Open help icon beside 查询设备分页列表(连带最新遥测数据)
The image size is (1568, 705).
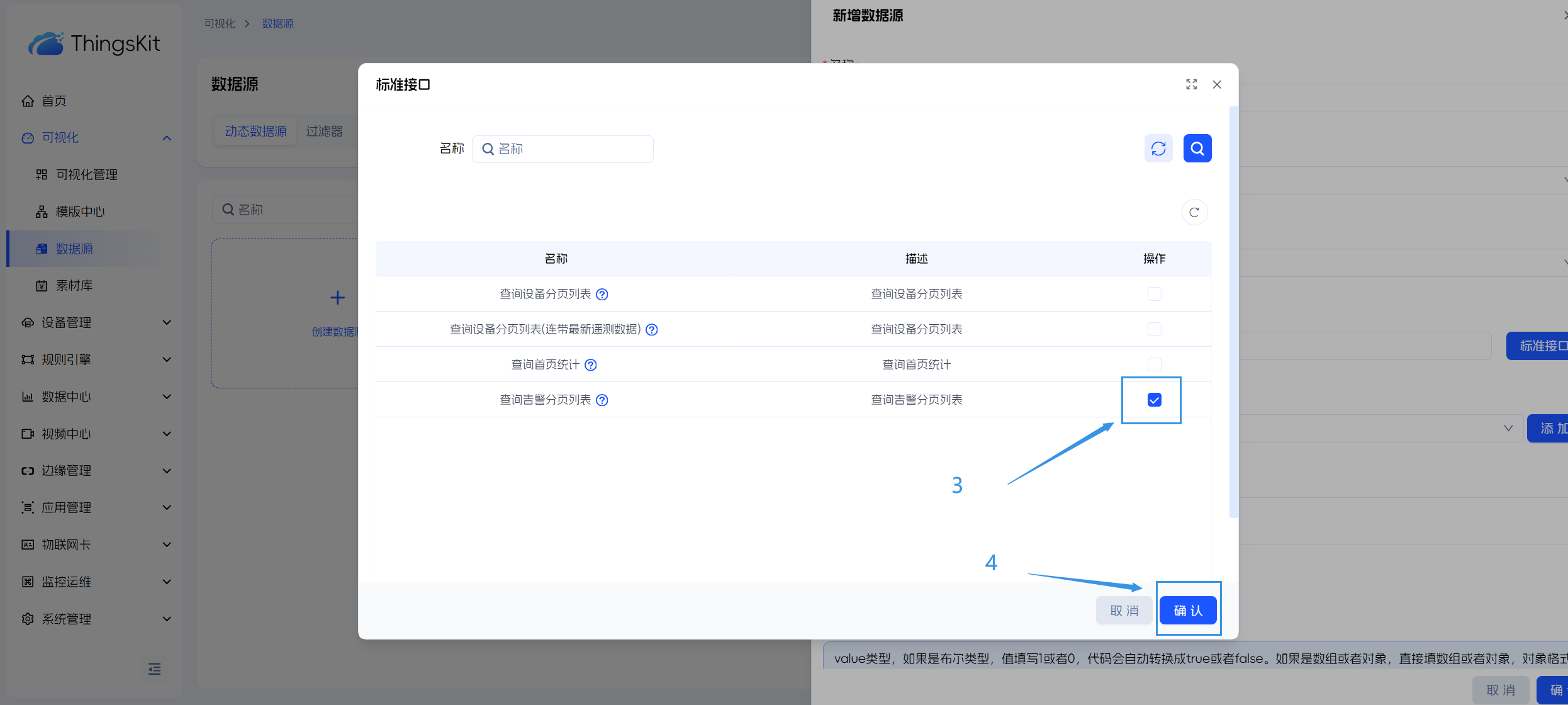click(652, 329)
